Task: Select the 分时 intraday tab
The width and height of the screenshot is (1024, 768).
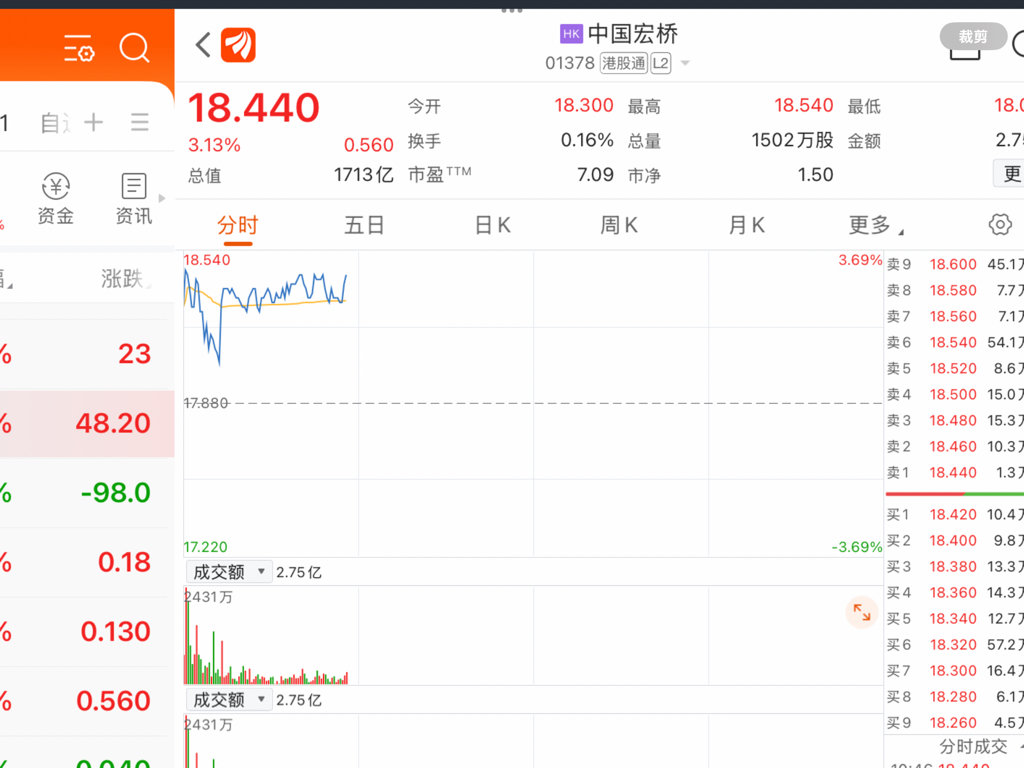Action: pyautogui.click(x=238, y=225)
